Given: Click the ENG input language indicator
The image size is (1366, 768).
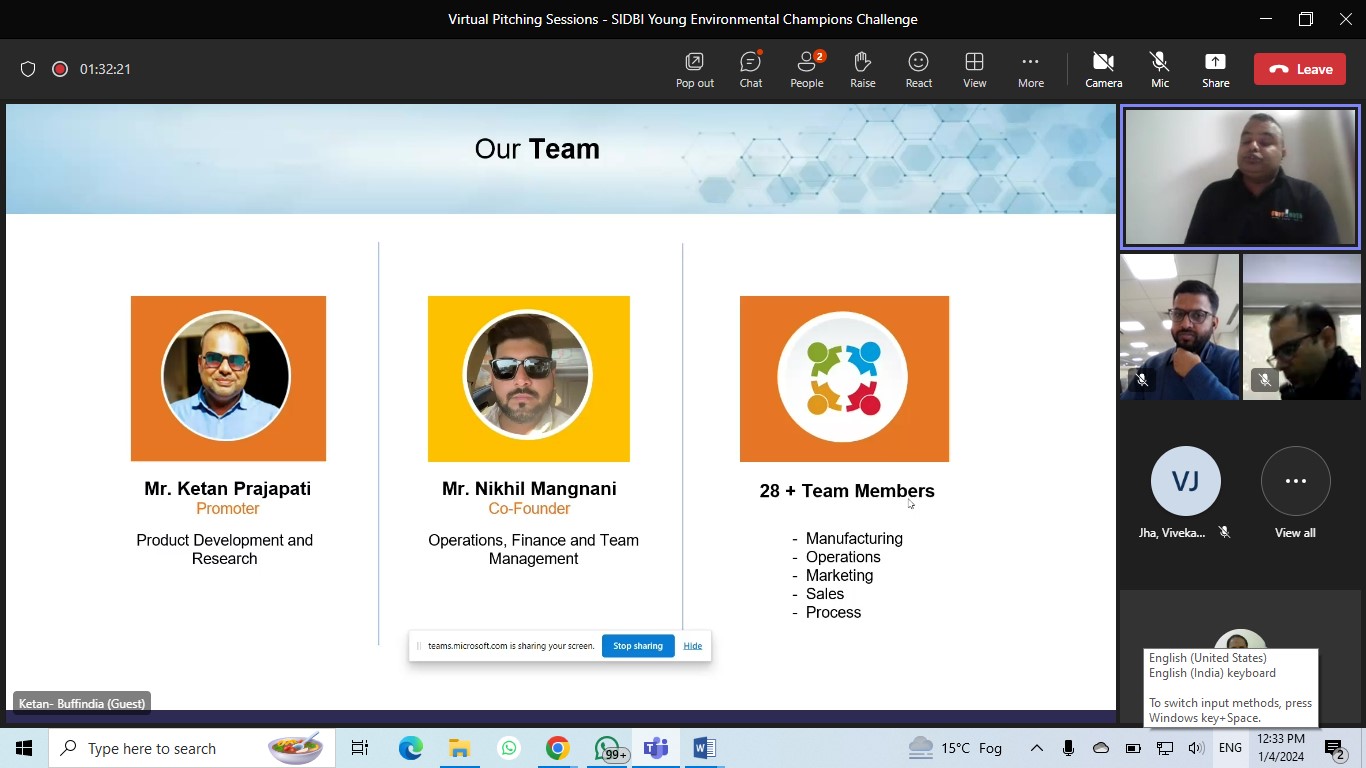Looking at the screenshot, I should [1230, 748].
